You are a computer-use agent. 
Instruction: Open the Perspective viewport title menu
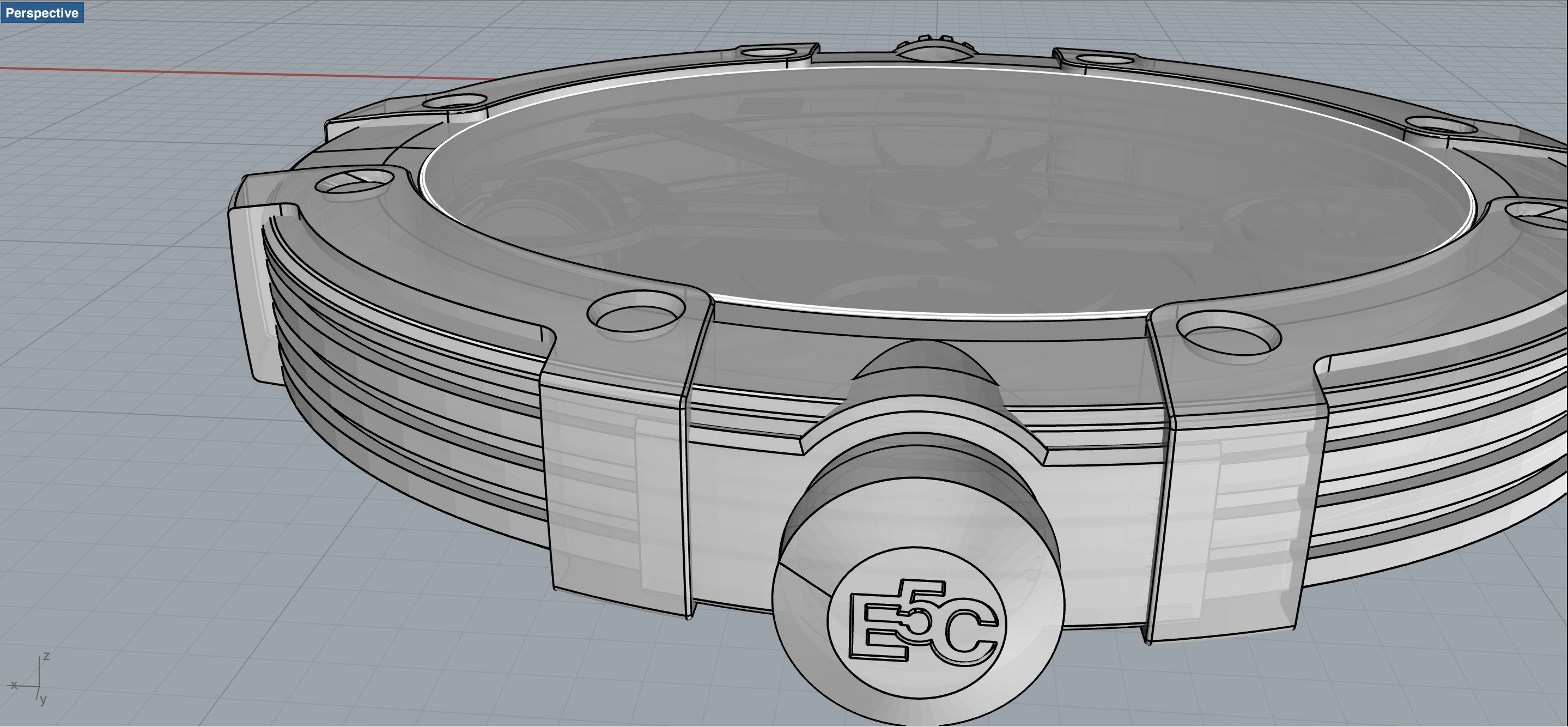pos(42,13)
